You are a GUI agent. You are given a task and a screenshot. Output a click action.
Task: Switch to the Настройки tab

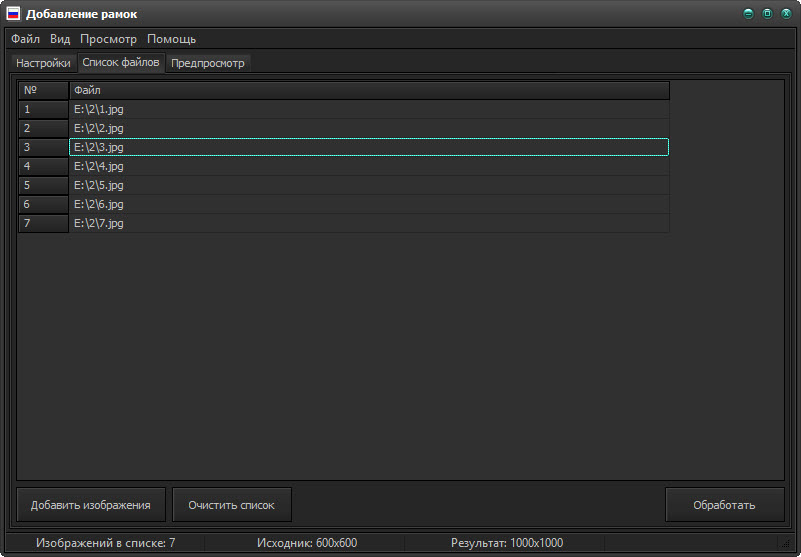coord(43,63)
